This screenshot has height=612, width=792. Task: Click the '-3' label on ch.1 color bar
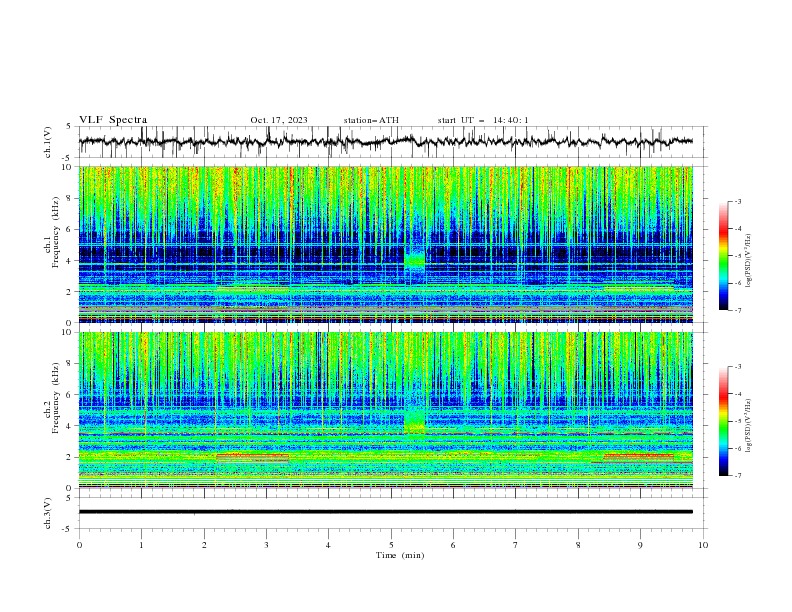tap(737, 201)
